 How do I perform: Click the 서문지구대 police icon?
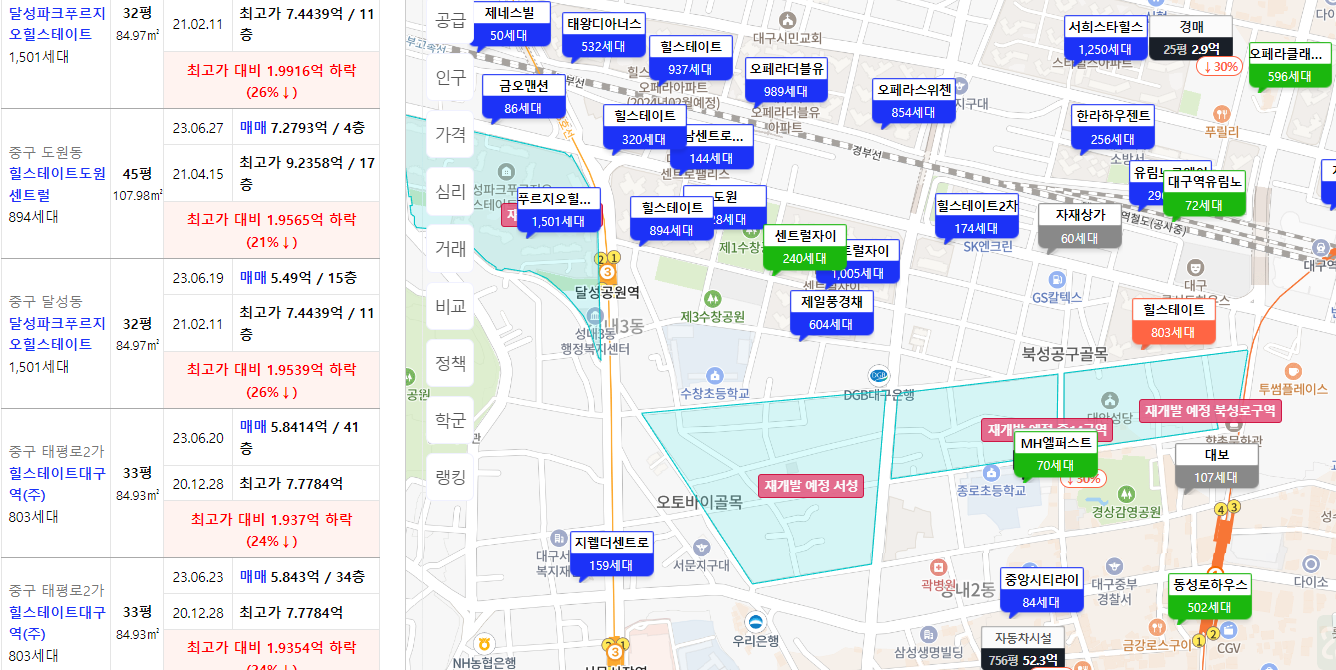(x=700, y=547)
